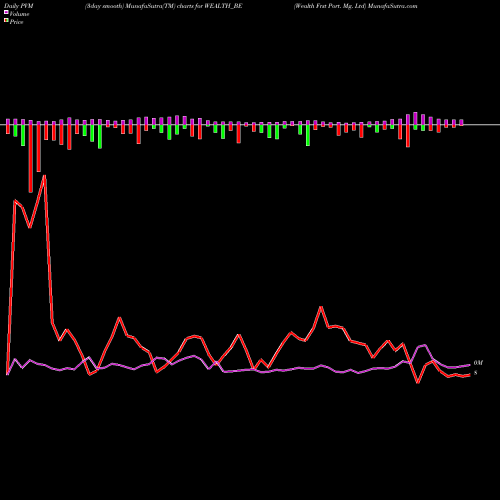The height and width of the screenshot is (500, 500).
Task: Click the '8' price end label
Action: (x=476, y=373)
